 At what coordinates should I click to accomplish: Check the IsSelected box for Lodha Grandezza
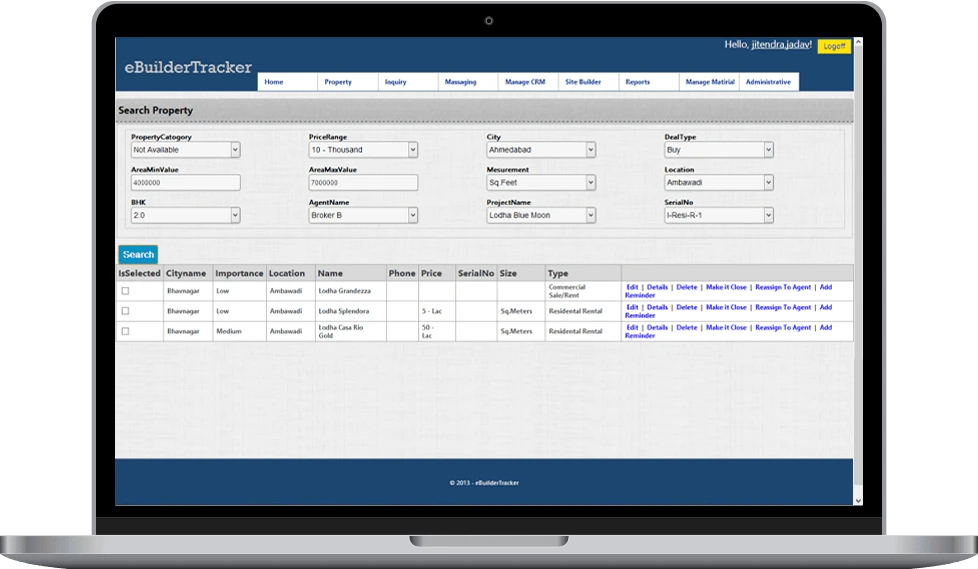pyautogui.click(x=125, y=291)
